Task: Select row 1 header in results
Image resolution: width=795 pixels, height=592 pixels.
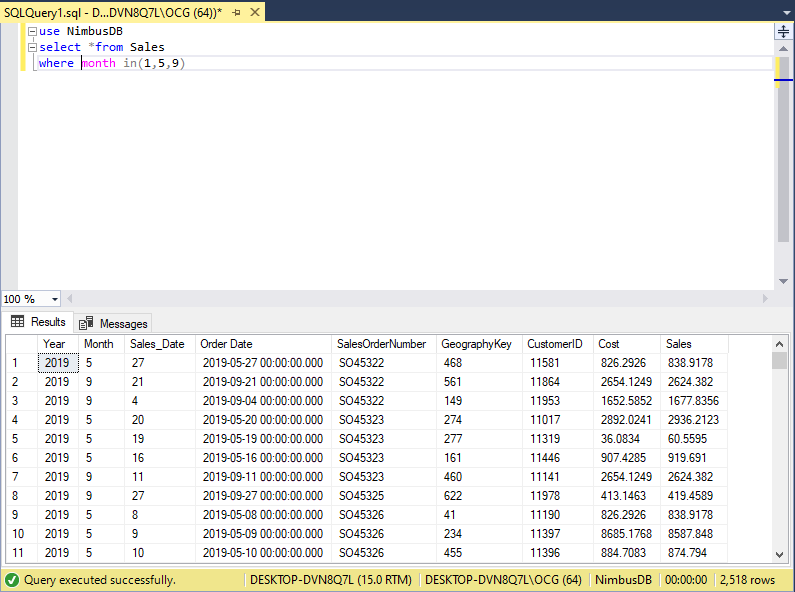Action: coord(22,363)
